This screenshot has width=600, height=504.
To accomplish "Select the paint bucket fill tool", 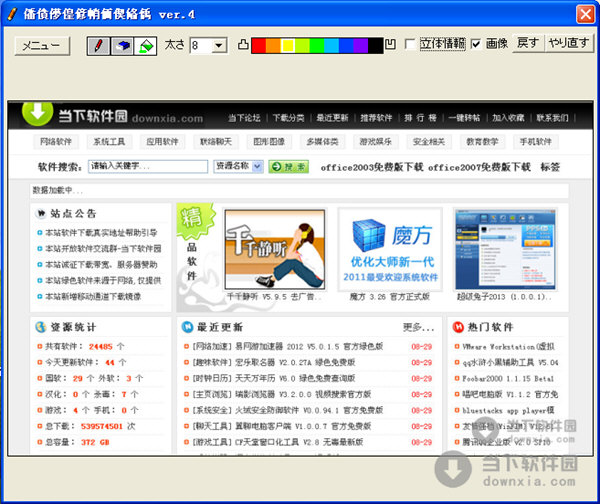I will point(145,46).
